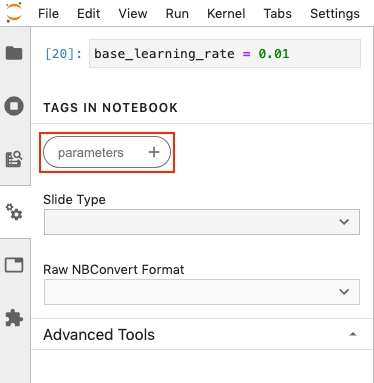Screen dimensions: 374x383
Task: Click the 0.01 value in code
Action: click(274, 54)
